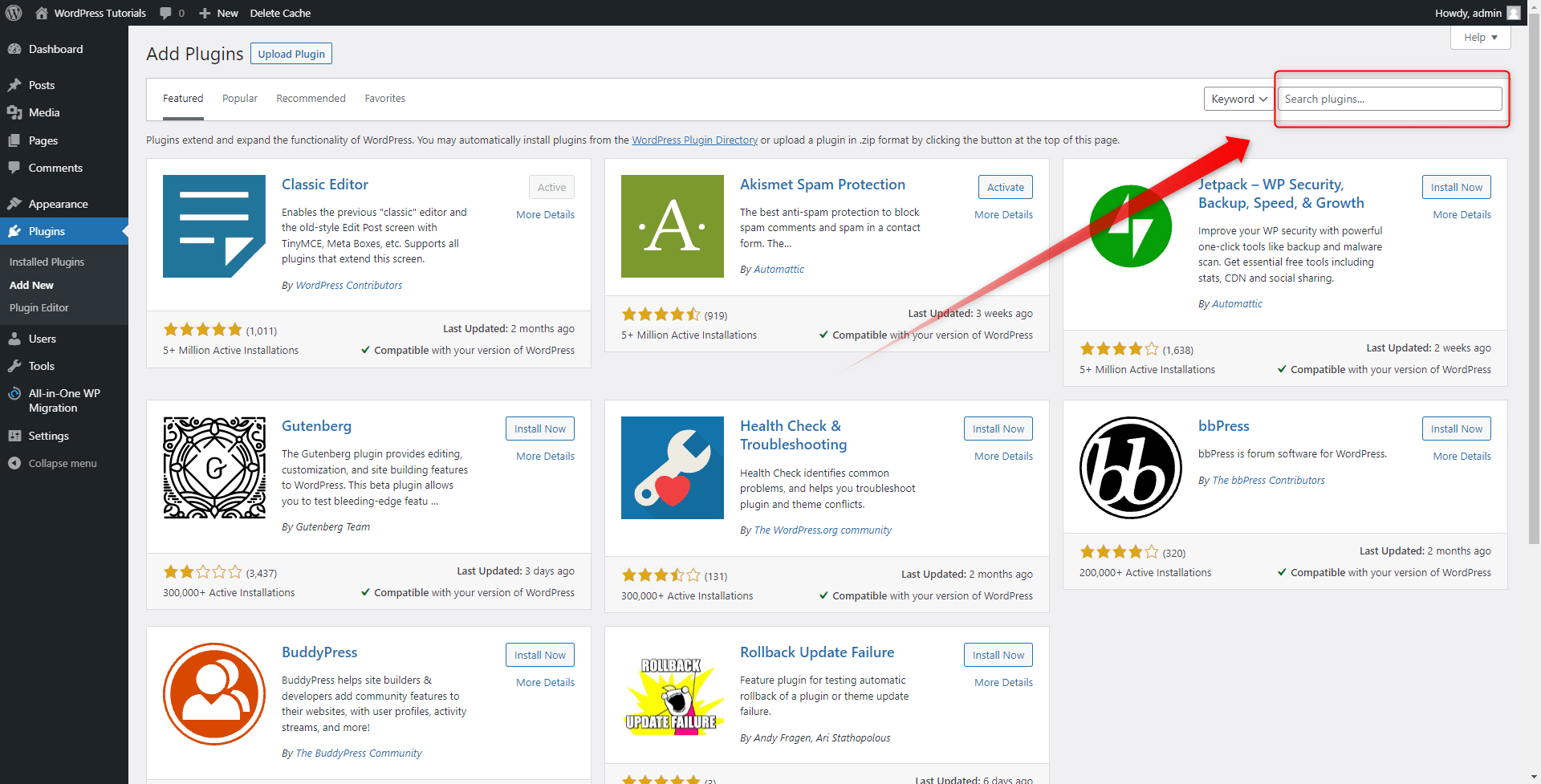Screen dimensions: 1541x784
Task: Switch to the Featured tab
Action: point(183,99)
